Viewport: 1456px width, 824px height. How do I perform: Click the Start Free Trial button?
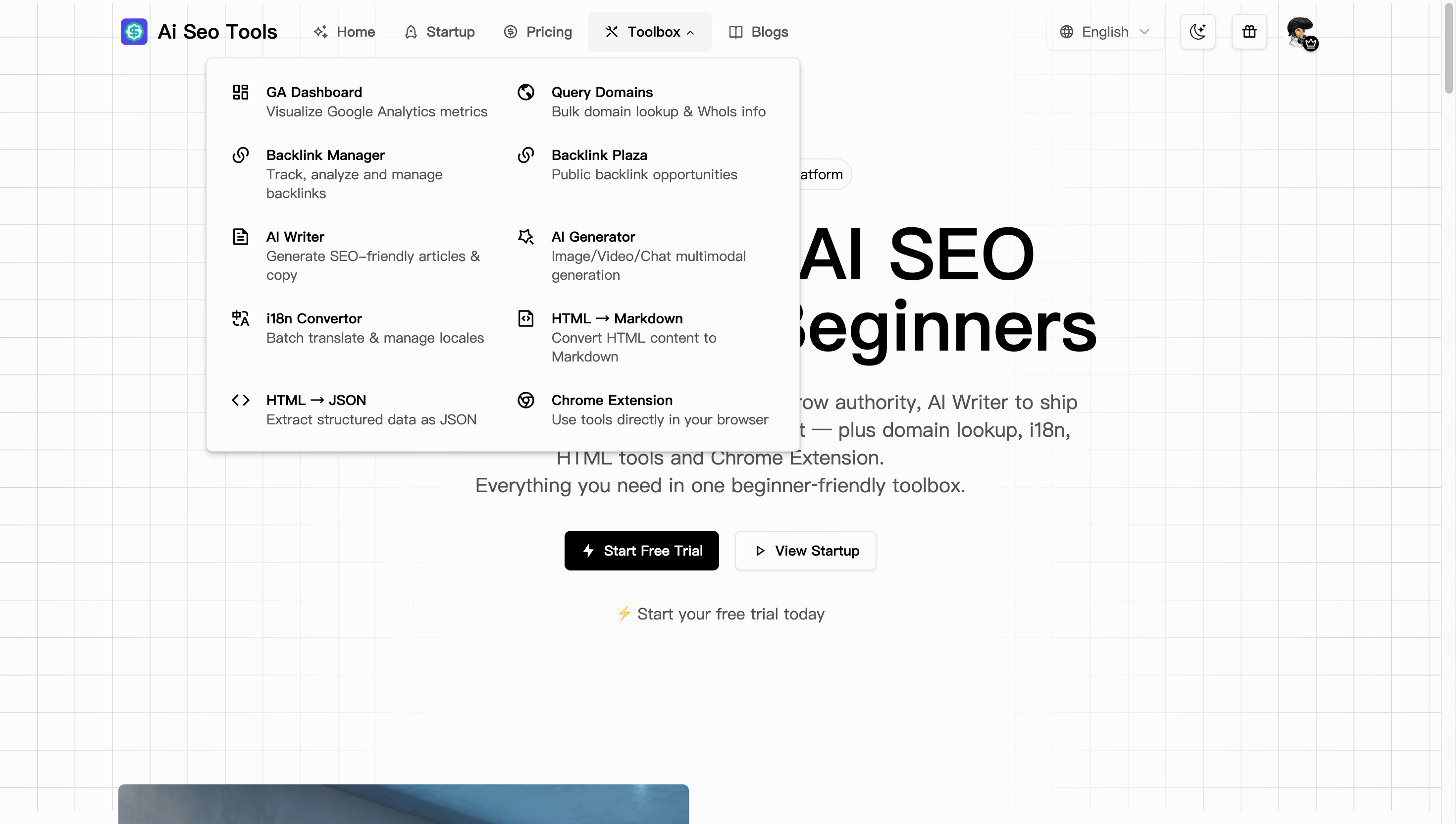click(x=641, y=551)
